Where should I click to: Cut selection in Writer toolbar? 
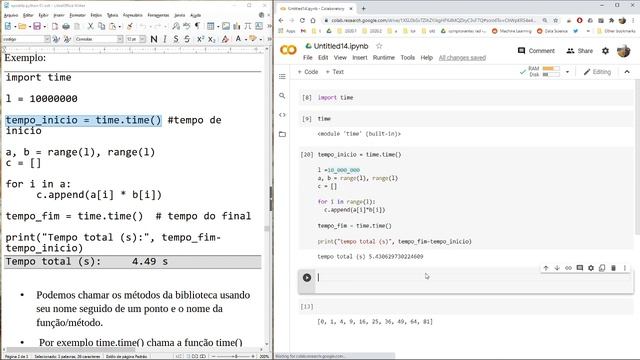click(91, 26)
